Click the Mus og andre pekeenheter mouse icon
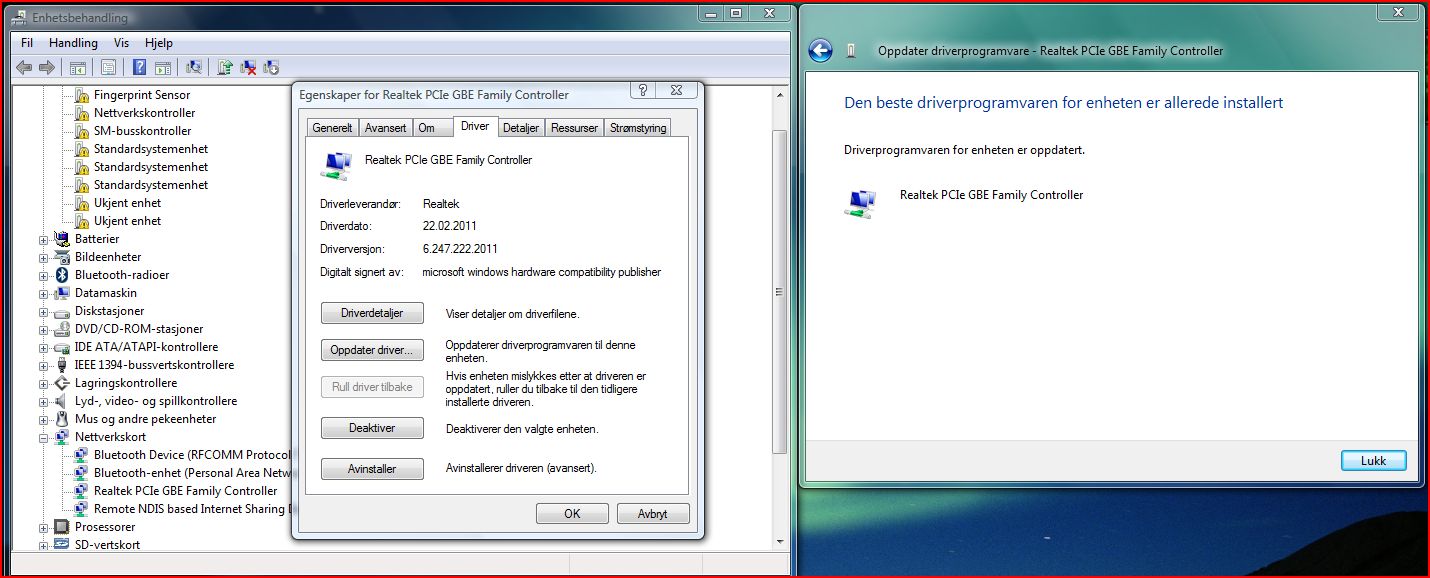This screenshot has height=578, width=1430. point(62,419)
